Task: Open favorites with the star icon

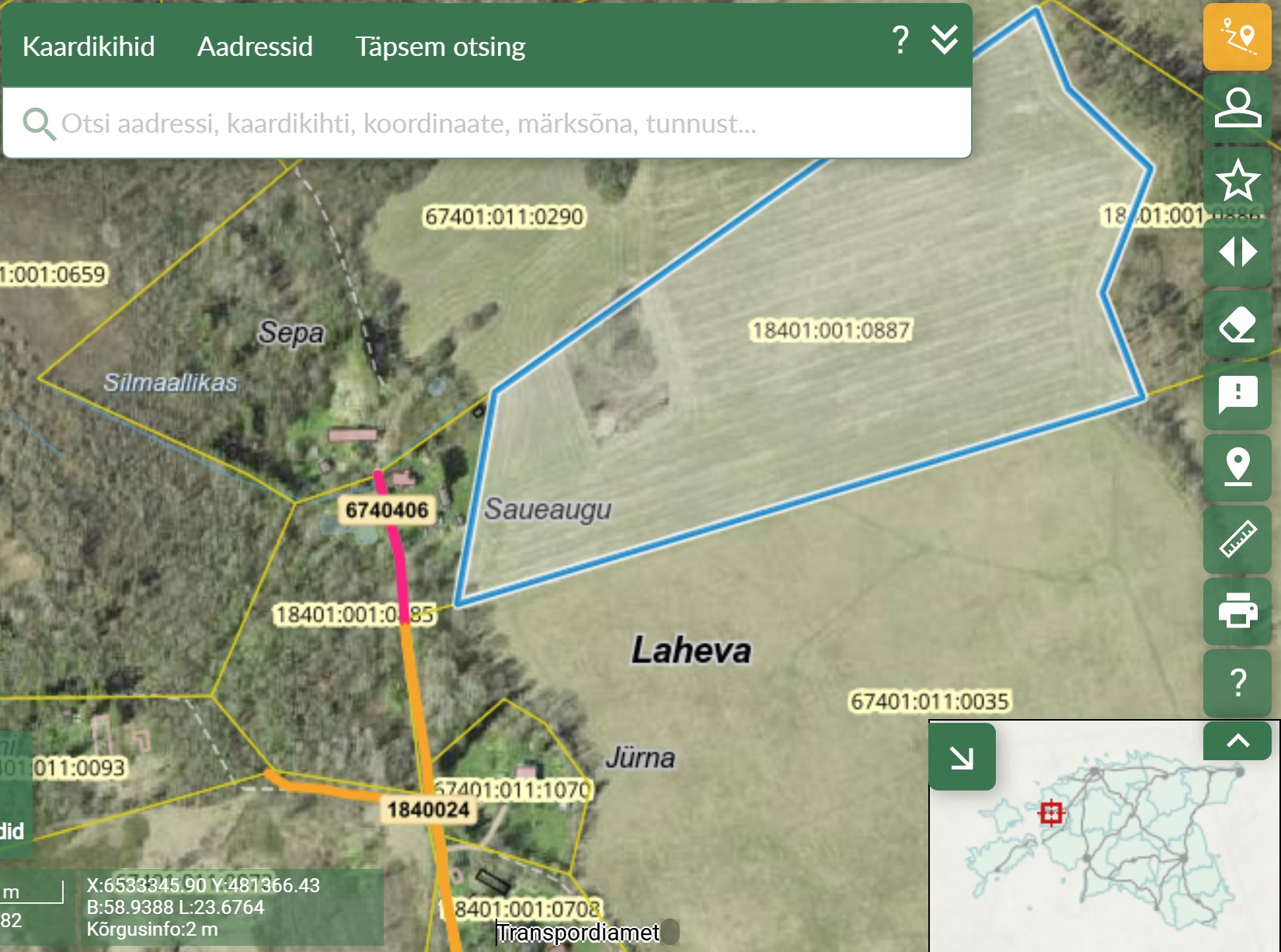Action: (x=1237, y=180)
